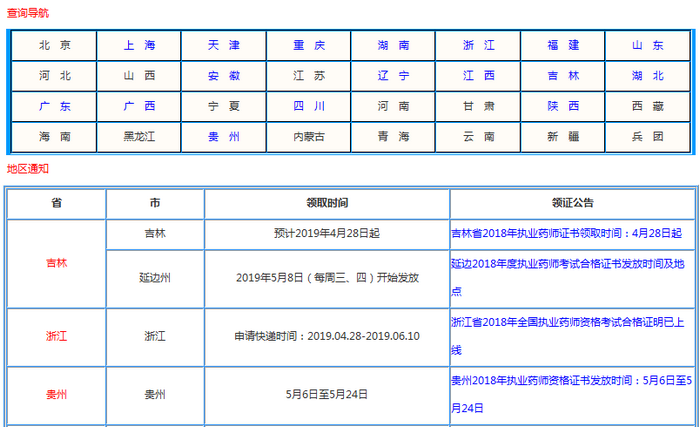Image resolution: width=700 pixels, height=427 pixels.
Task: Open the 贵州 link in the navigation grid
Action: point(224,136)
